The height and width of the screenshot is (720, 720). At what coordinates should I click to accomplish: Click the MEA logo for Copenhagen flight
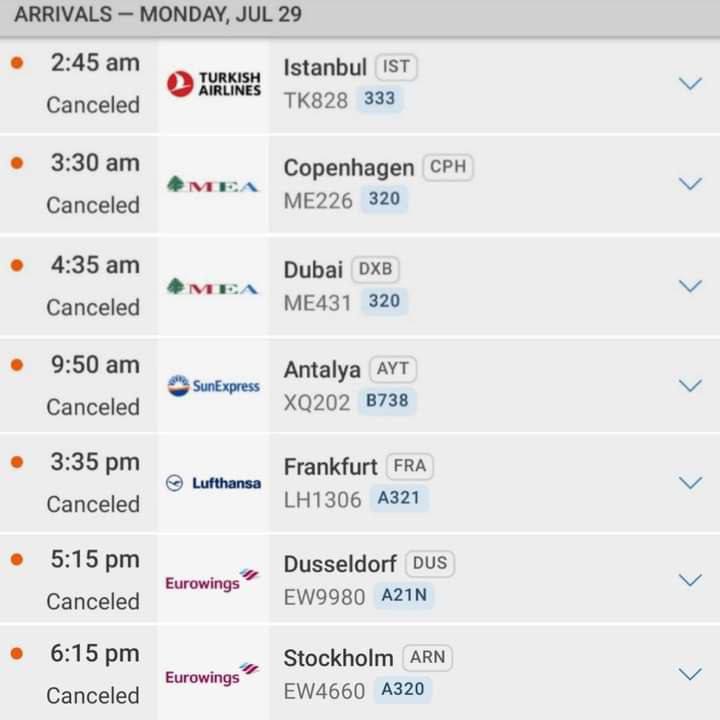[x=213, y=185]
